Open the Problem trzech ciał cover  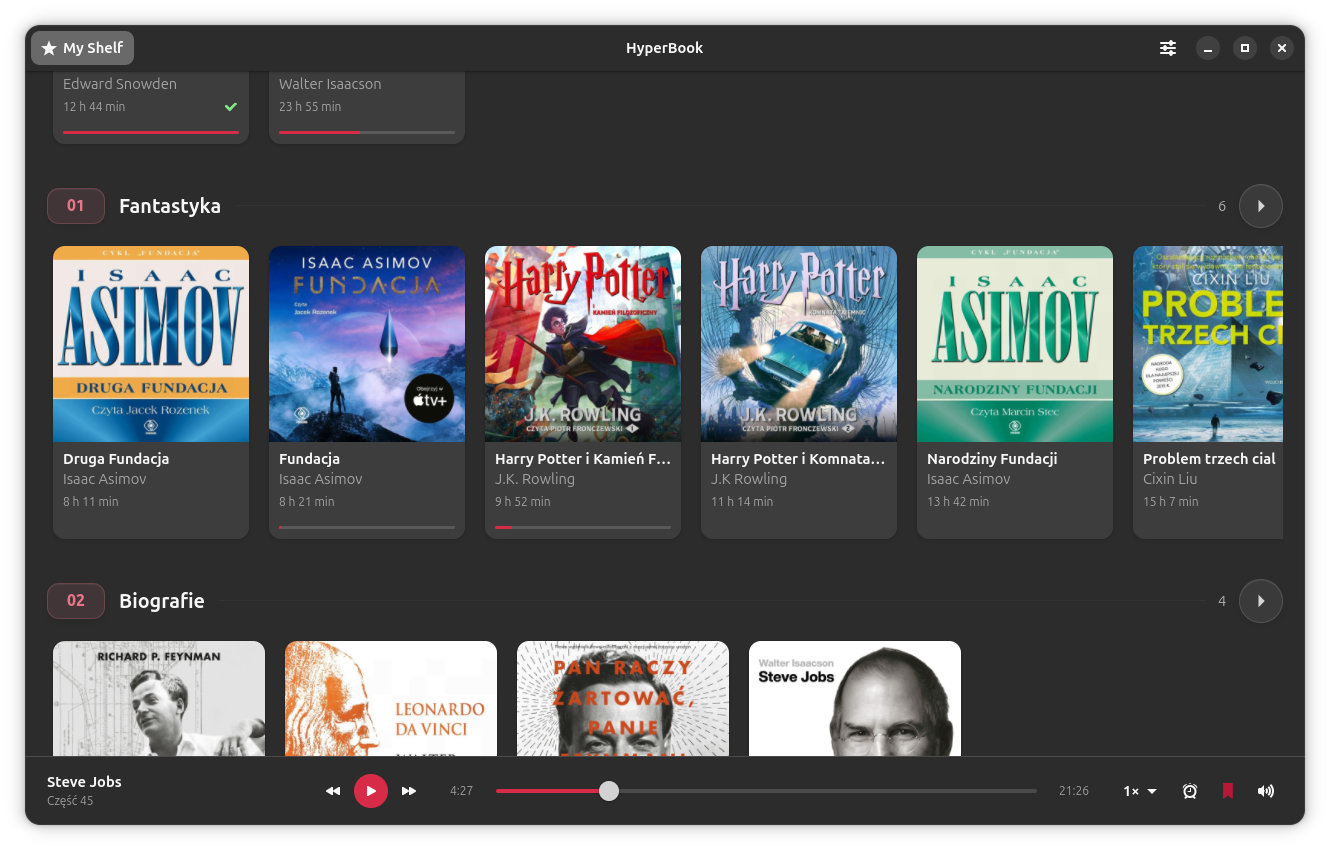click(1208, 344)
